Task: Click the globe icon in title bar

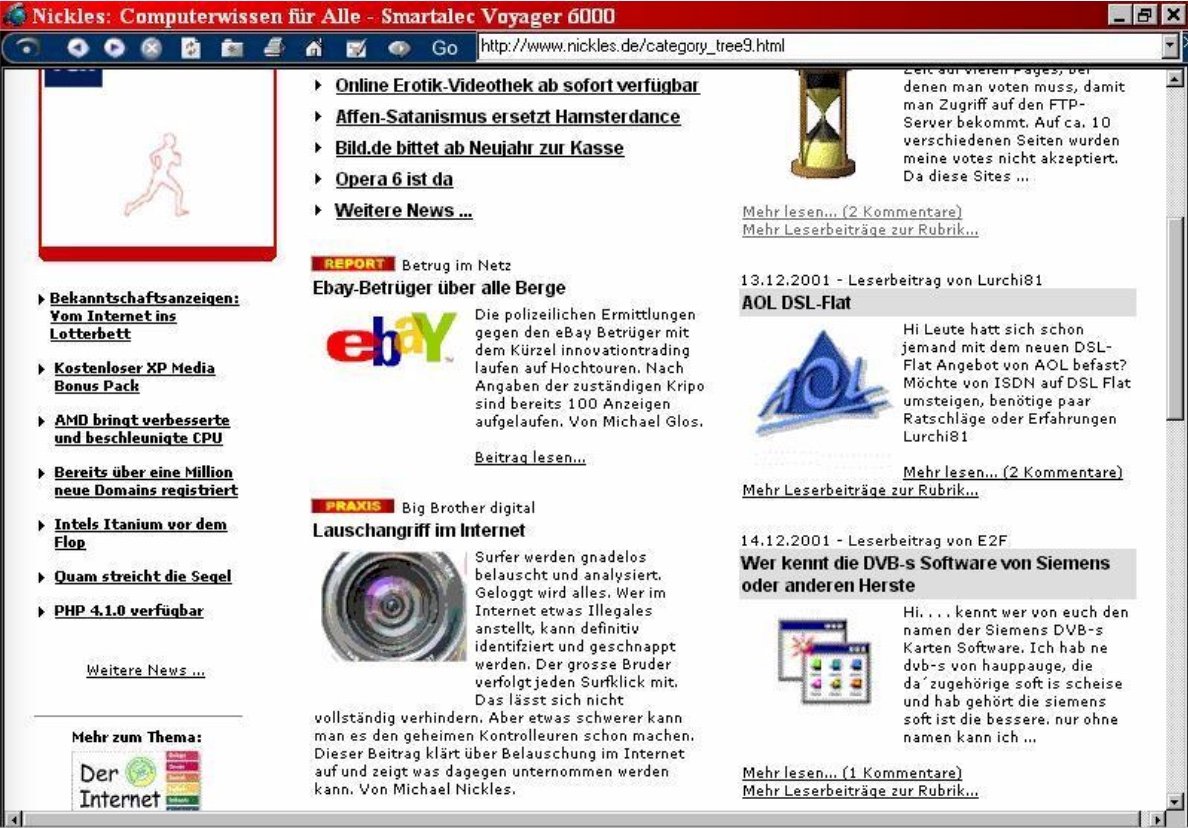Action: [14, 14]
